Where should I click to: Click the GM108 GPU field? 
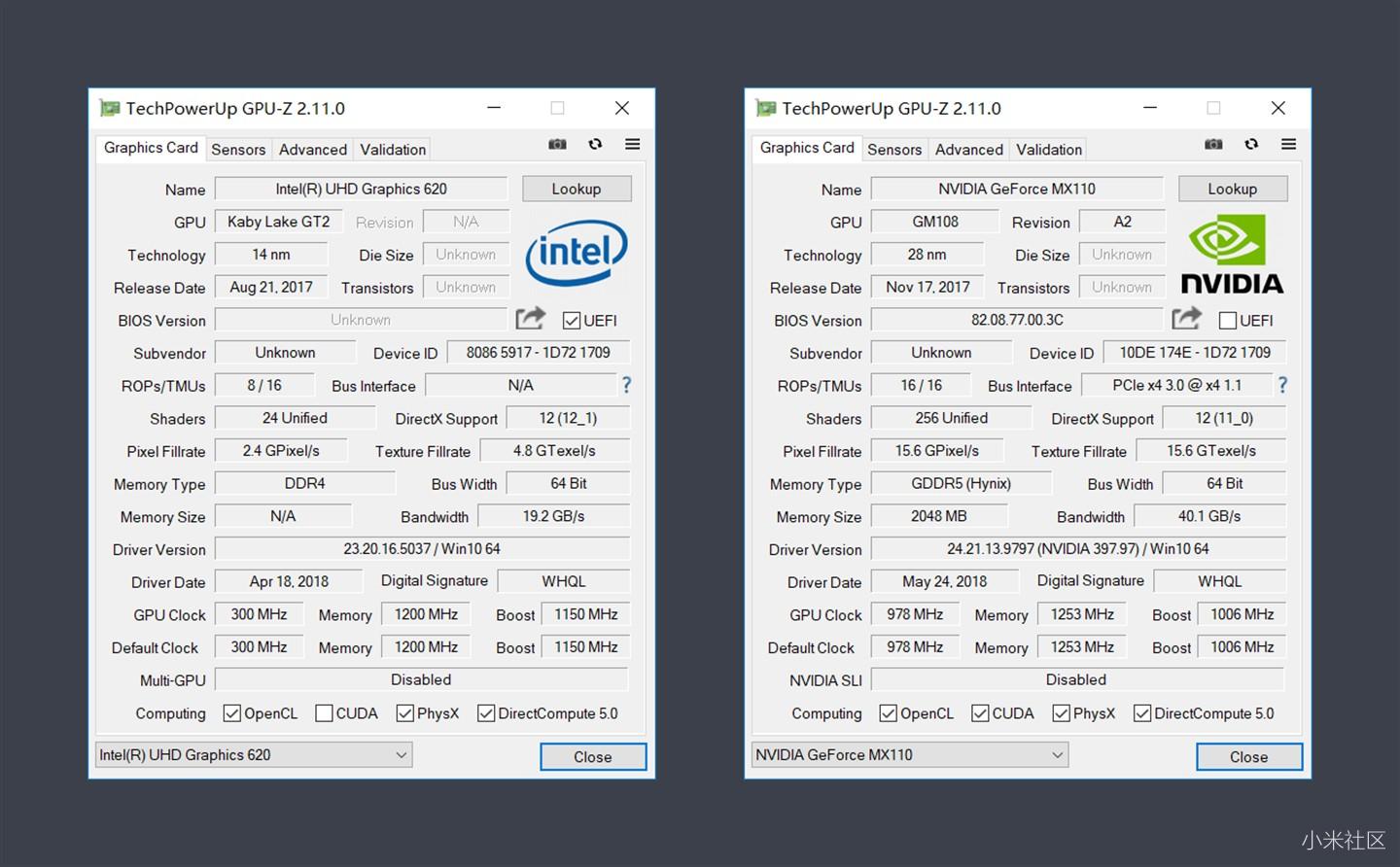coord(934,222)
